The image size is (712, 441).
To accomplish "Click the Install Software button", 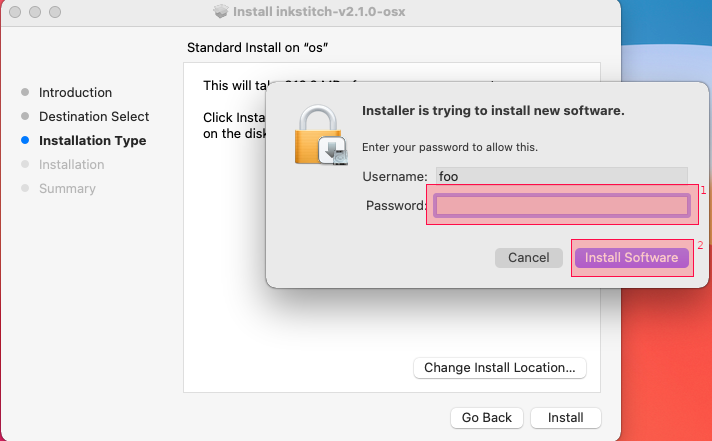I will click(x=632, y=258).
